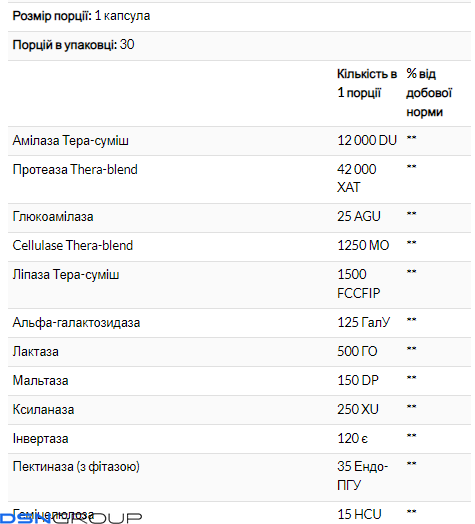Click the Мальтаза ingredient label

pos(40,381)
